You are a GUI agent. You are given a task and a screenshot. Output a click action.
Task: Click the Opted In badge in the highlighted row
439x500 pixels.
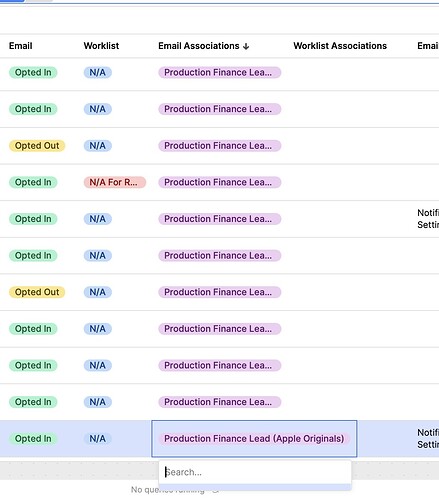33,439
